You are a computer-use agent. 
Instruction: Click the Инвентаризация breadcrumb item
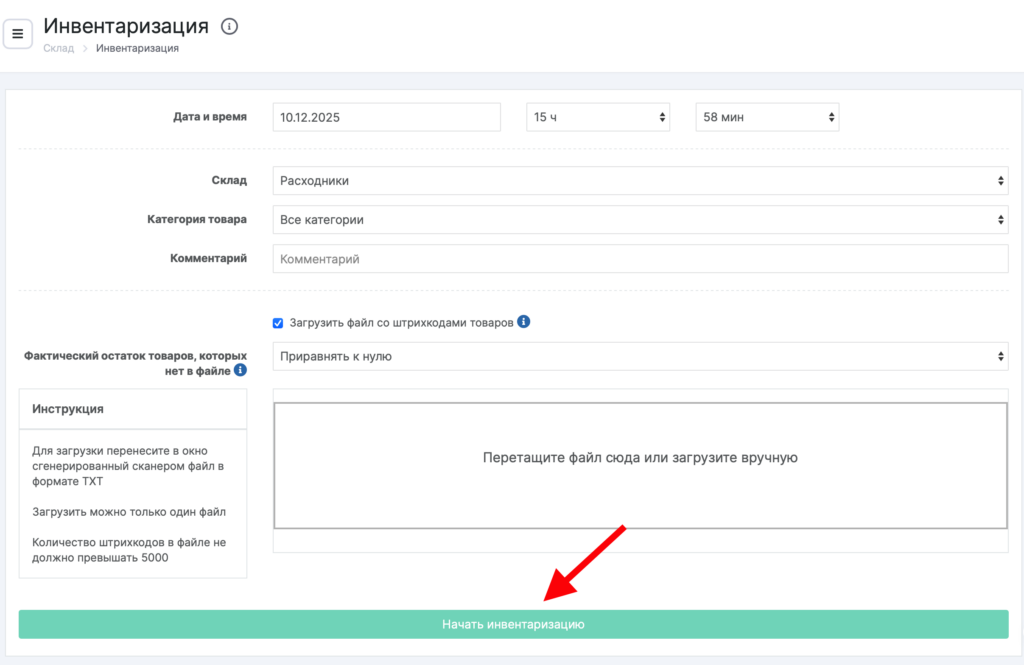click(137, 48)
